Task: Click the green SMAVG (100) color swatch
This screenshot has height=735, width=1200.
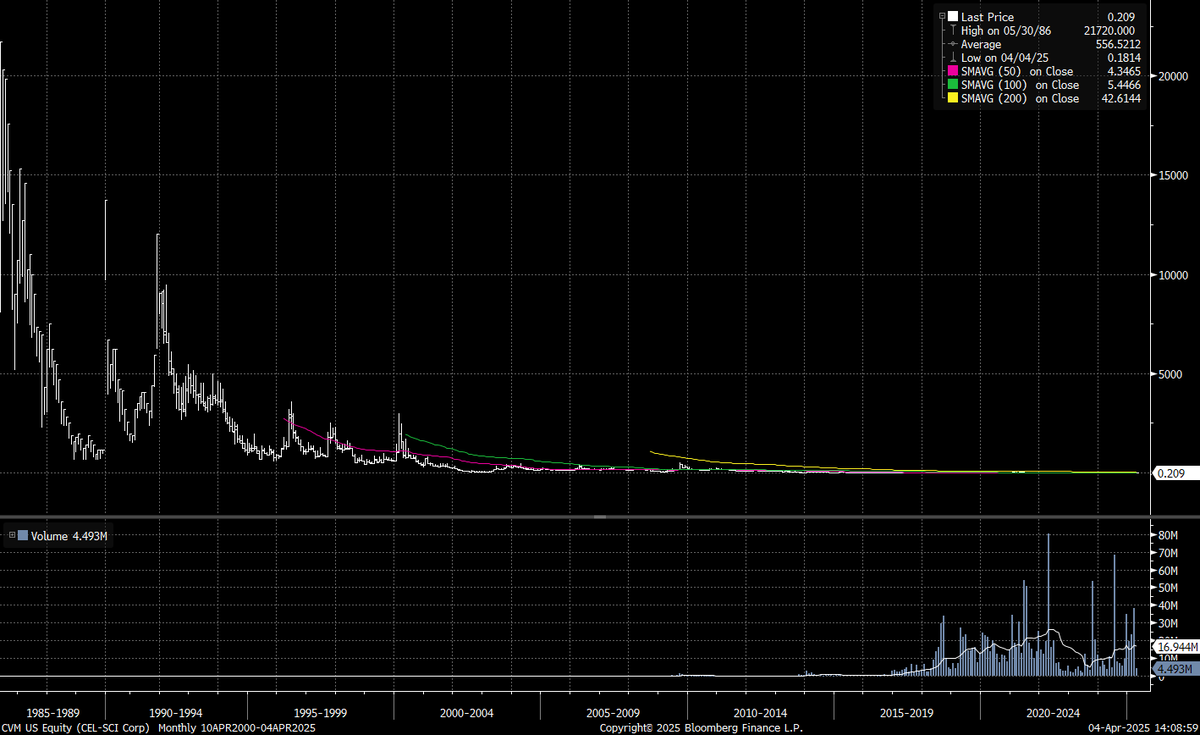Action: pos(953,85)
